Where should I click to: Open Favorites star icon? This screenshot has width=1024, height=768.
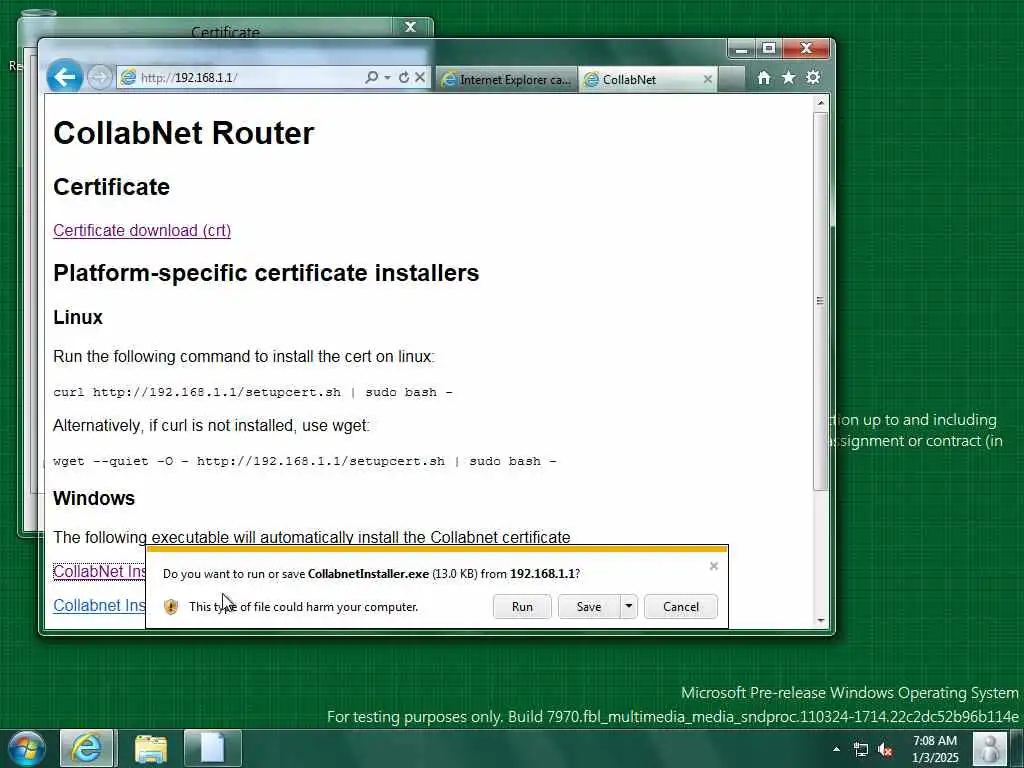tap(789, 78)
